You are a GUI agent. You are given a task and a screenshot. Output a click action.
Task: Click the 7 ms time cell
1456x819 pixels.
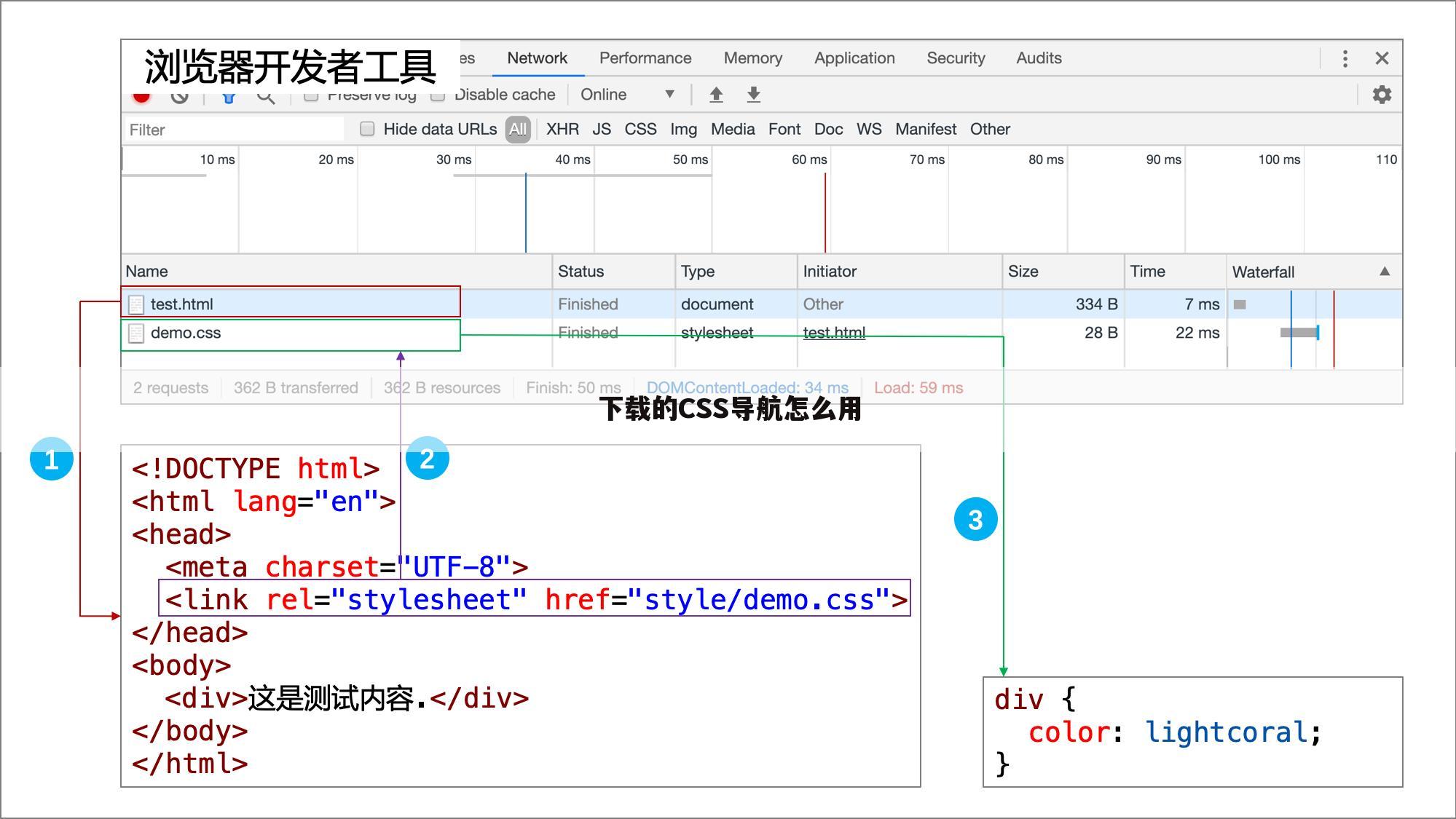coord(1202,304)
